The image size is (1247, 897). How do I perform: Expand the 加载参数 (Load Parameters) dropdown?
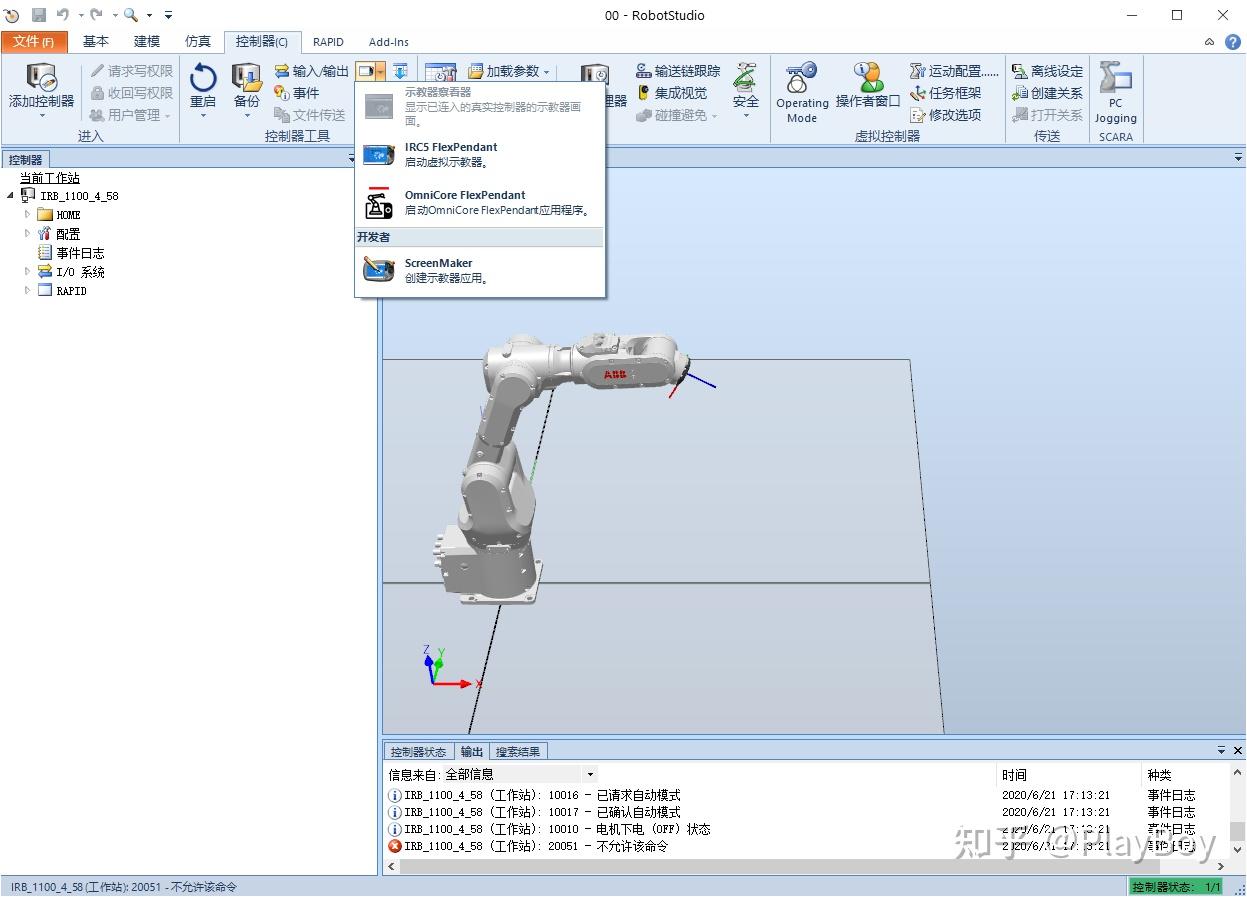[546, 71]
